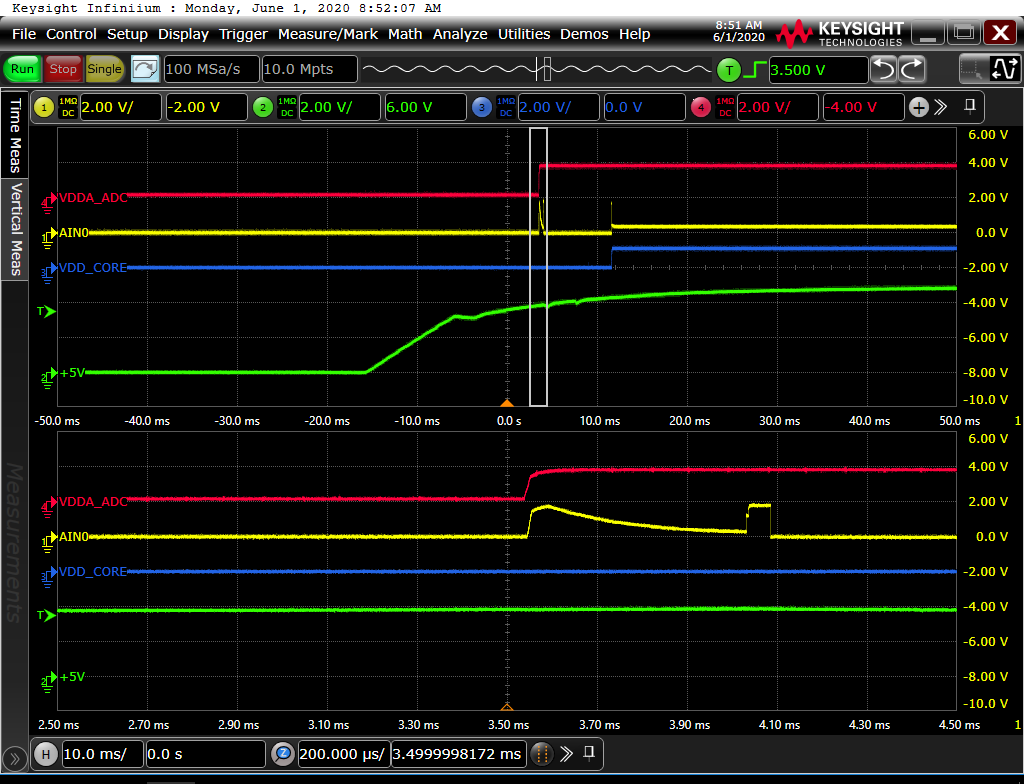The image size is (1034, 784).
Task: Click channel 1 1MΩ DC coupling icon
Action: coord(68,107)
